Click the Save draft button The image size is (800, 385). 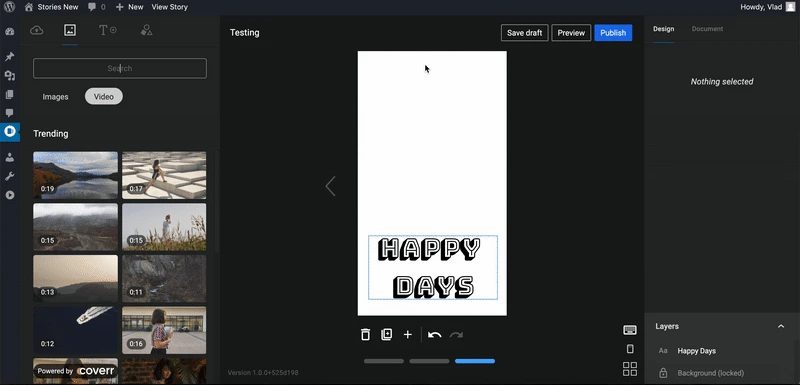pos(524,33)
